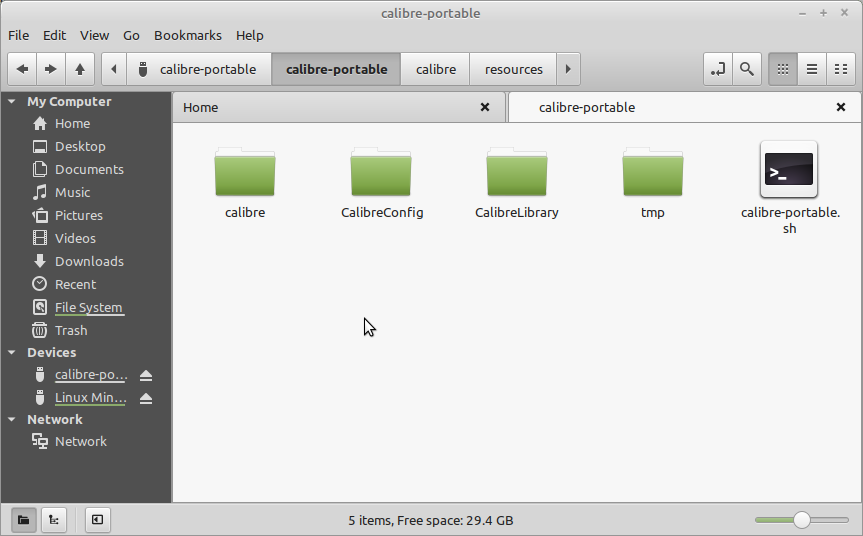This screenshot has height=536, width=863.
Task: Open Downloads in the sidebar
Action: tap(88, 262)
